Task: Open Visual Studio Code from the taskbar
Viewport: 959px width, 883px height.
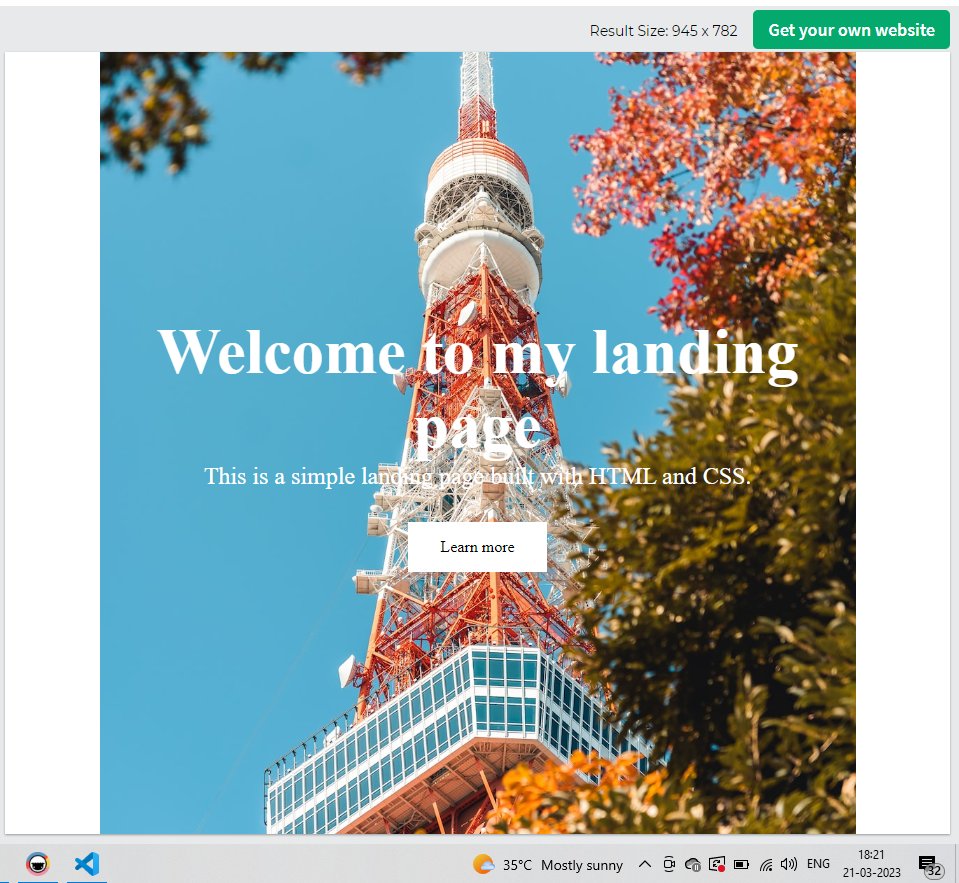Action: click(x=87, y=864)
